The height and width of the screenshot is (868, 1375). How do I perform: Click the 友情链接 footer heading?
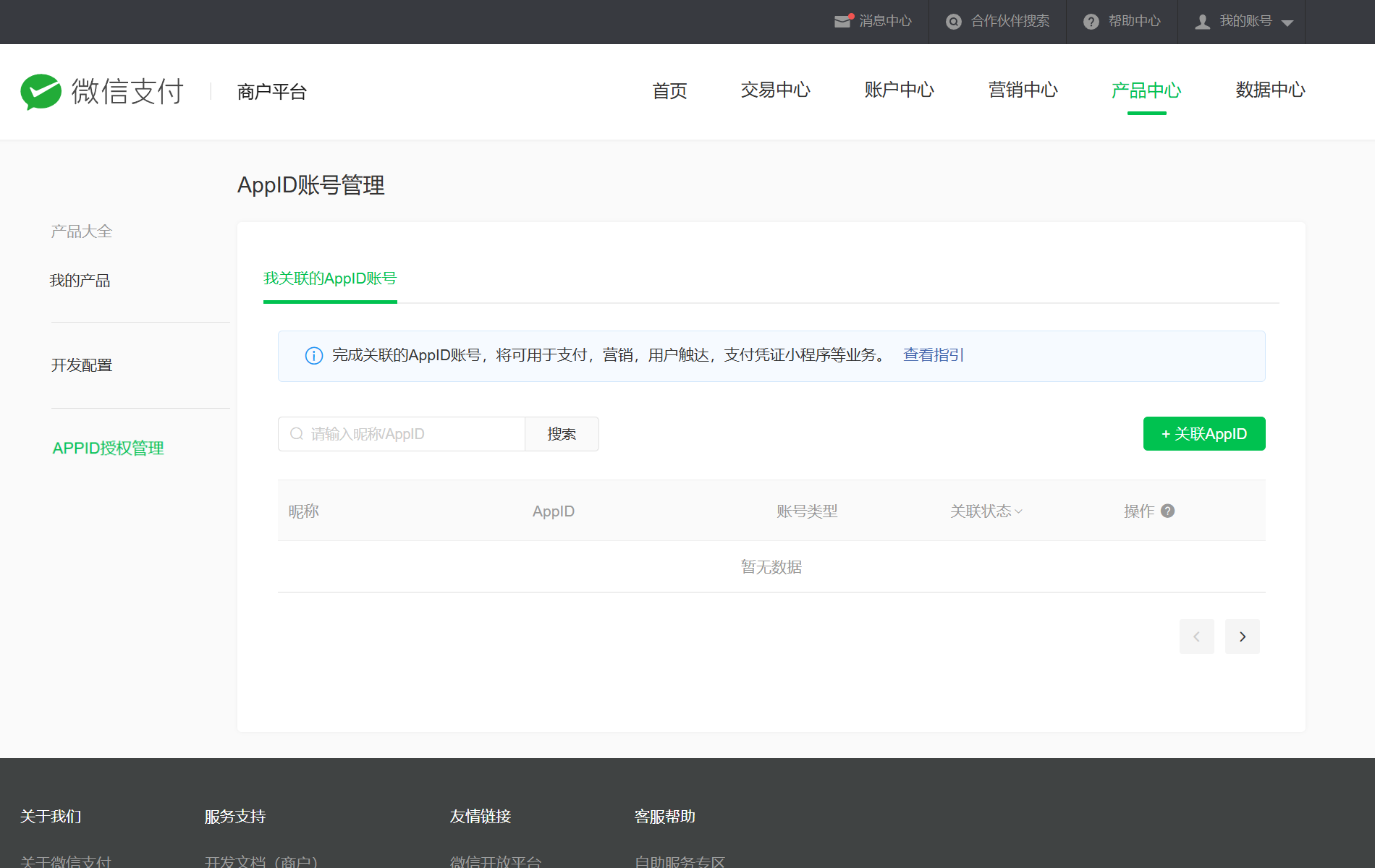(x=481, y=817)
